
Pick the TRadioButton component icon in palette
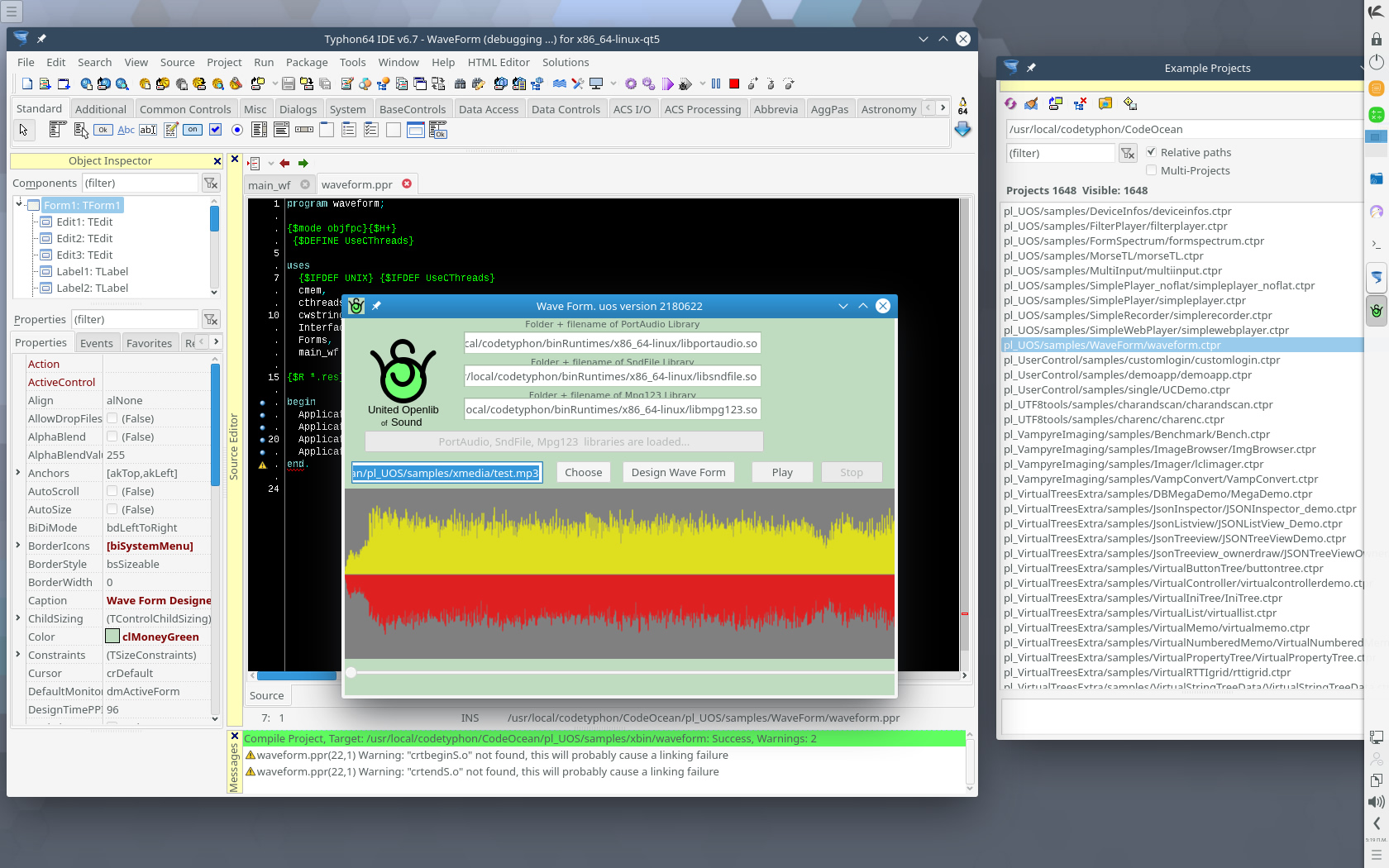pyautogui.click(x=237, y=130)
